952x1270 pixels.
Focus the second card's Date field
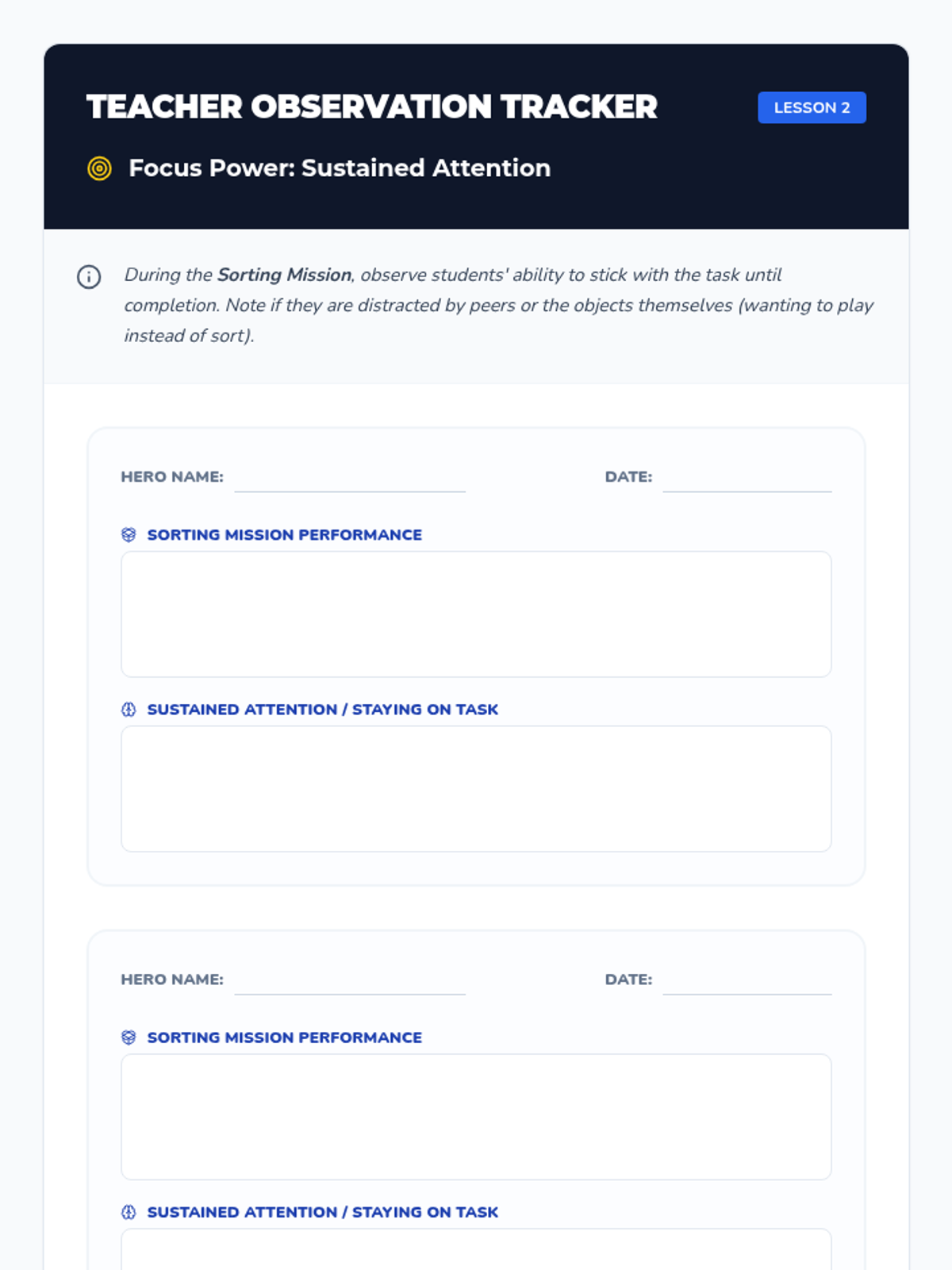(747, 980)
